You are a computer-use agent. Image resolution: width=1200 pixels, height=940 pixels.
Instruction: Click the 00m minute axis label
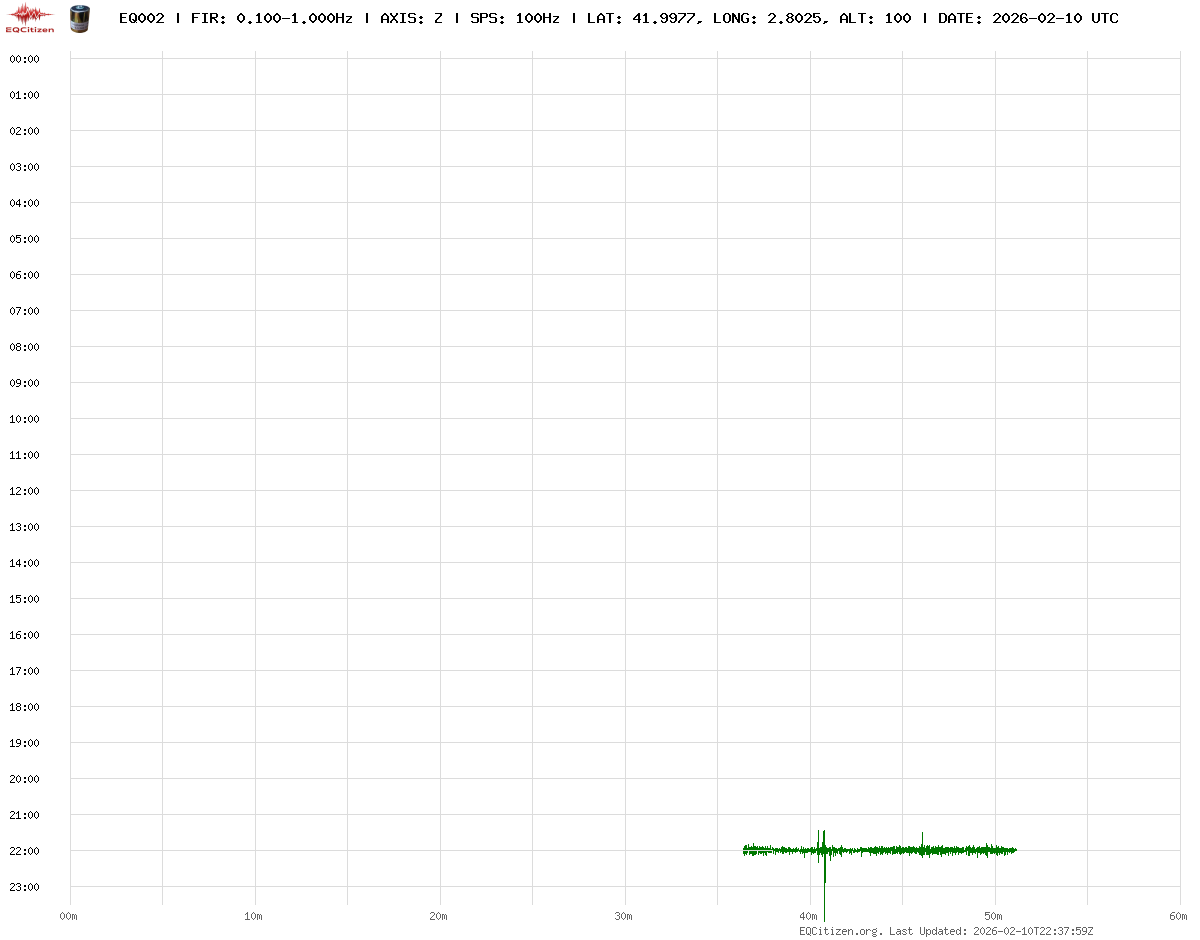pos(69,916)
